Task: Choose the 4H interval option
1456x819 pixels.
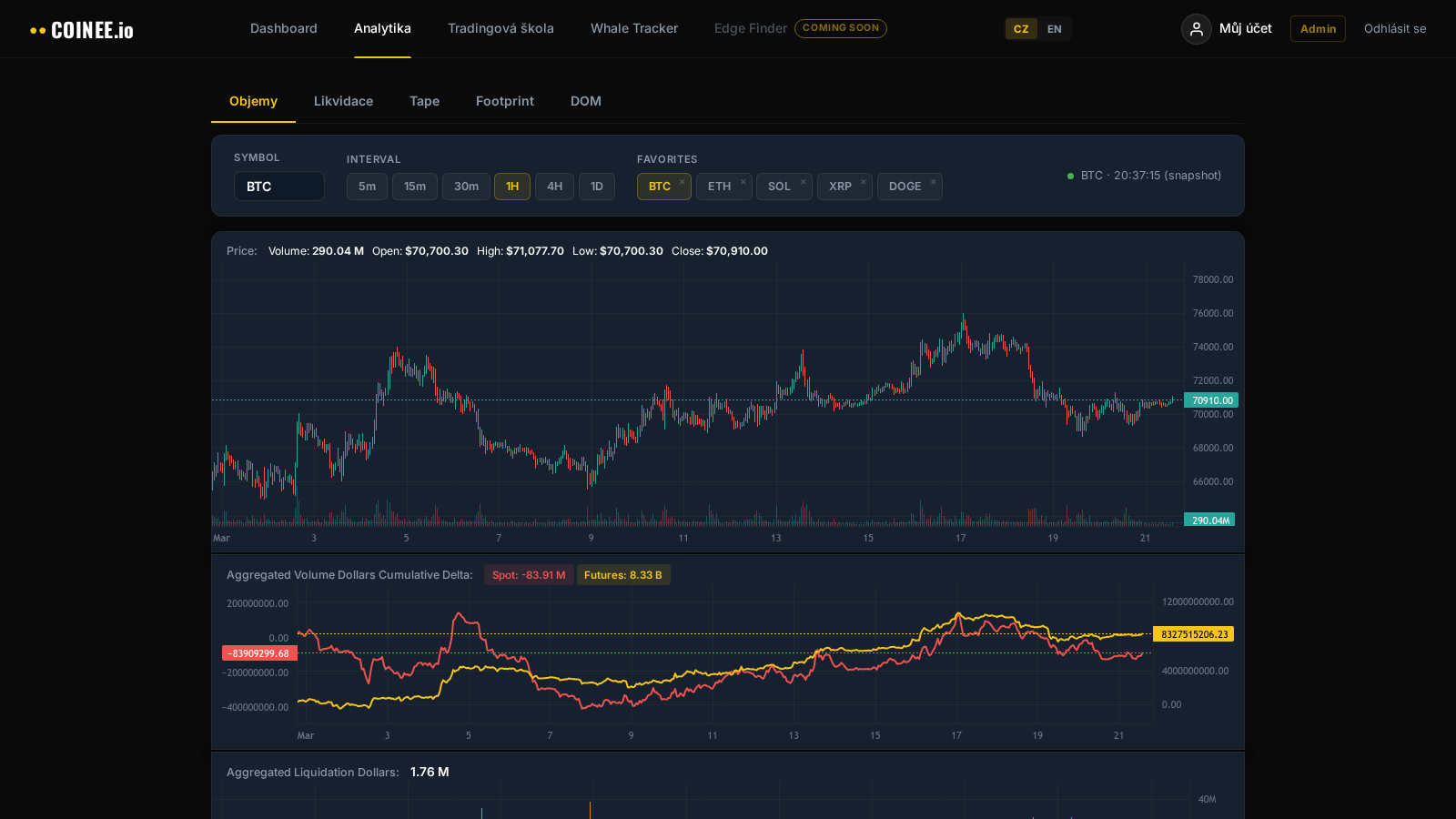Action: [554, 186]
